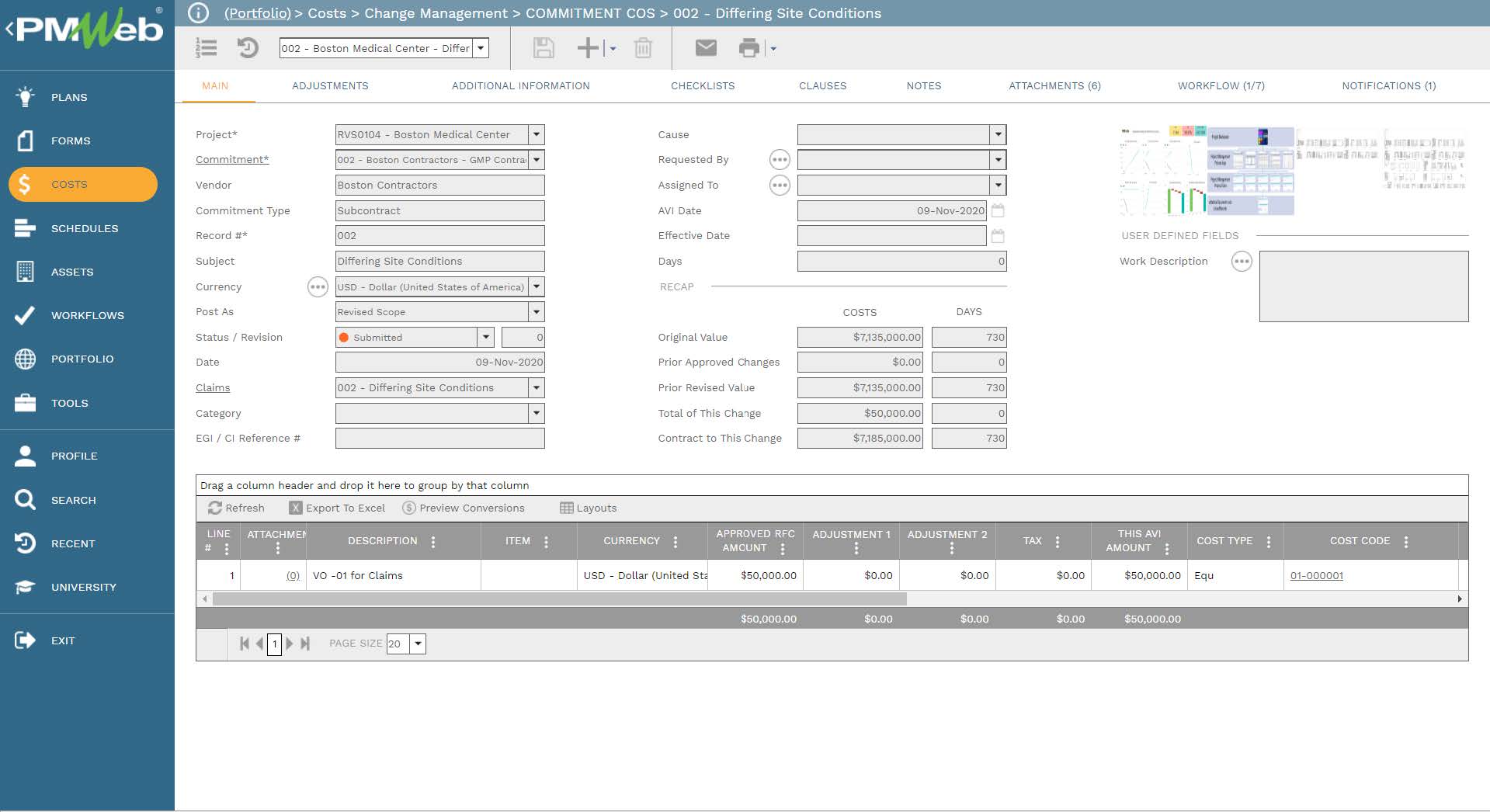Click Preview Conversions button
The image size is (1490, 812).
464,508
